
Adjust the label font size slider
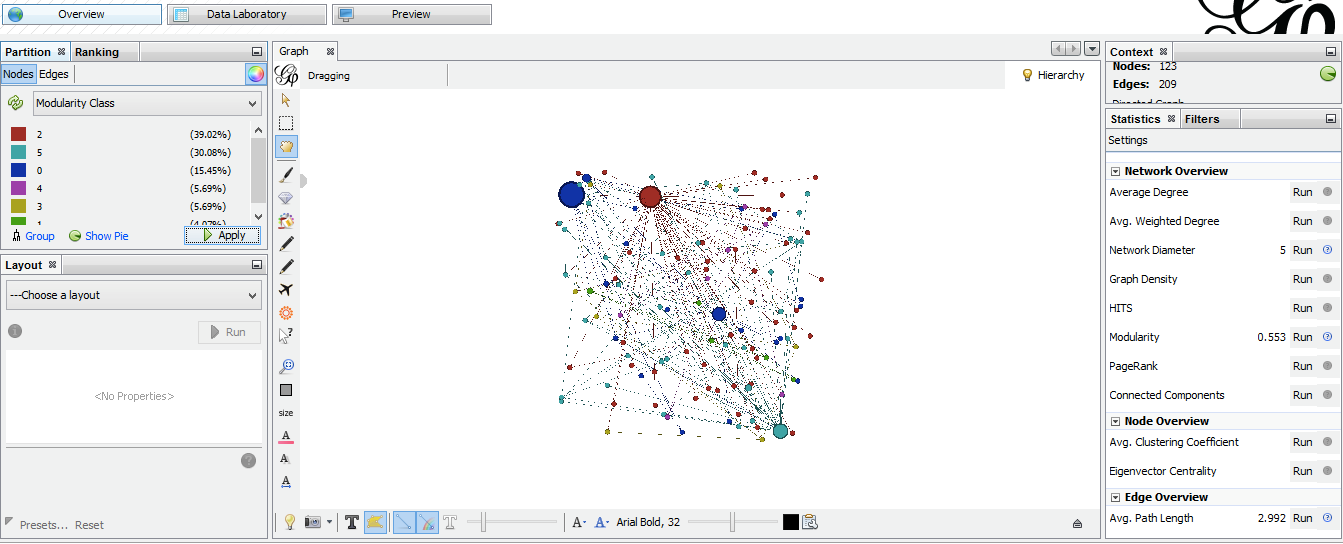coord(732,522)
